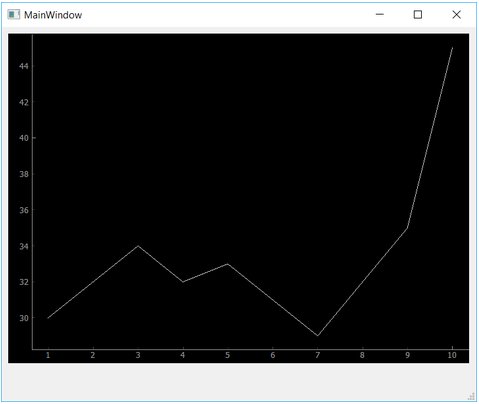
Task: Click the window resize grip in bottom corner
Action: (471, 397)
